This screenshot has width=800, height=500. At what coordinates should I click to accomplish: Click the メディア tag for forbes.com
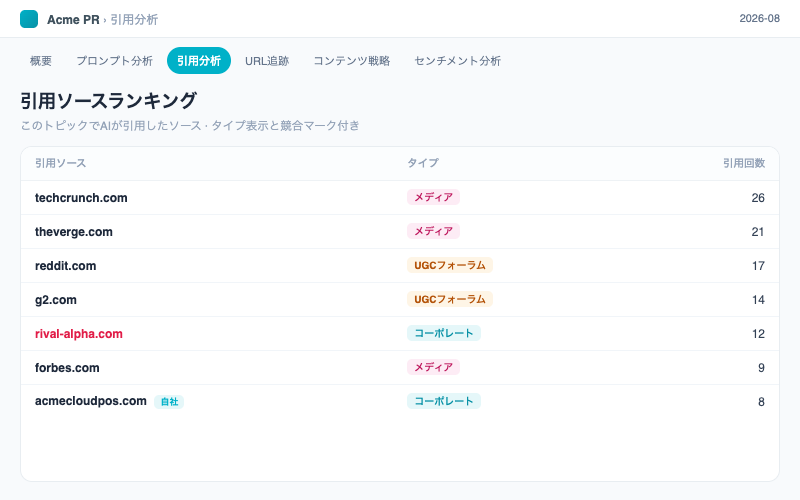(x=433, y=367)
